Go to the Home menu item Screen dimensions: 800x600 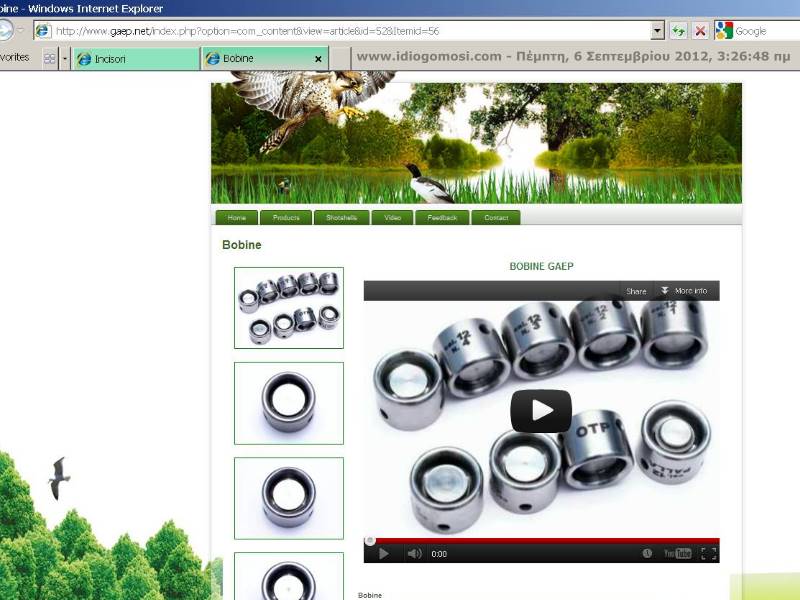point(237,217)
